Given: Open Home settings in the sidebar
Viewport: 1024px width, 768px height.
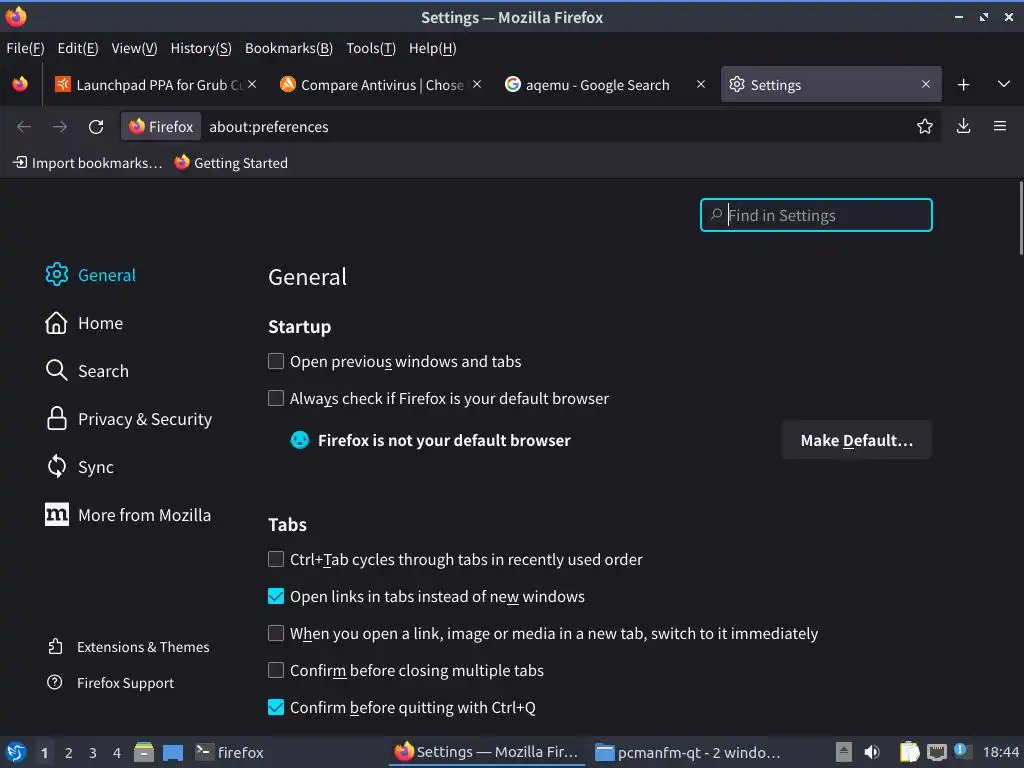Looking at the screenshot, I should (84, 323).
